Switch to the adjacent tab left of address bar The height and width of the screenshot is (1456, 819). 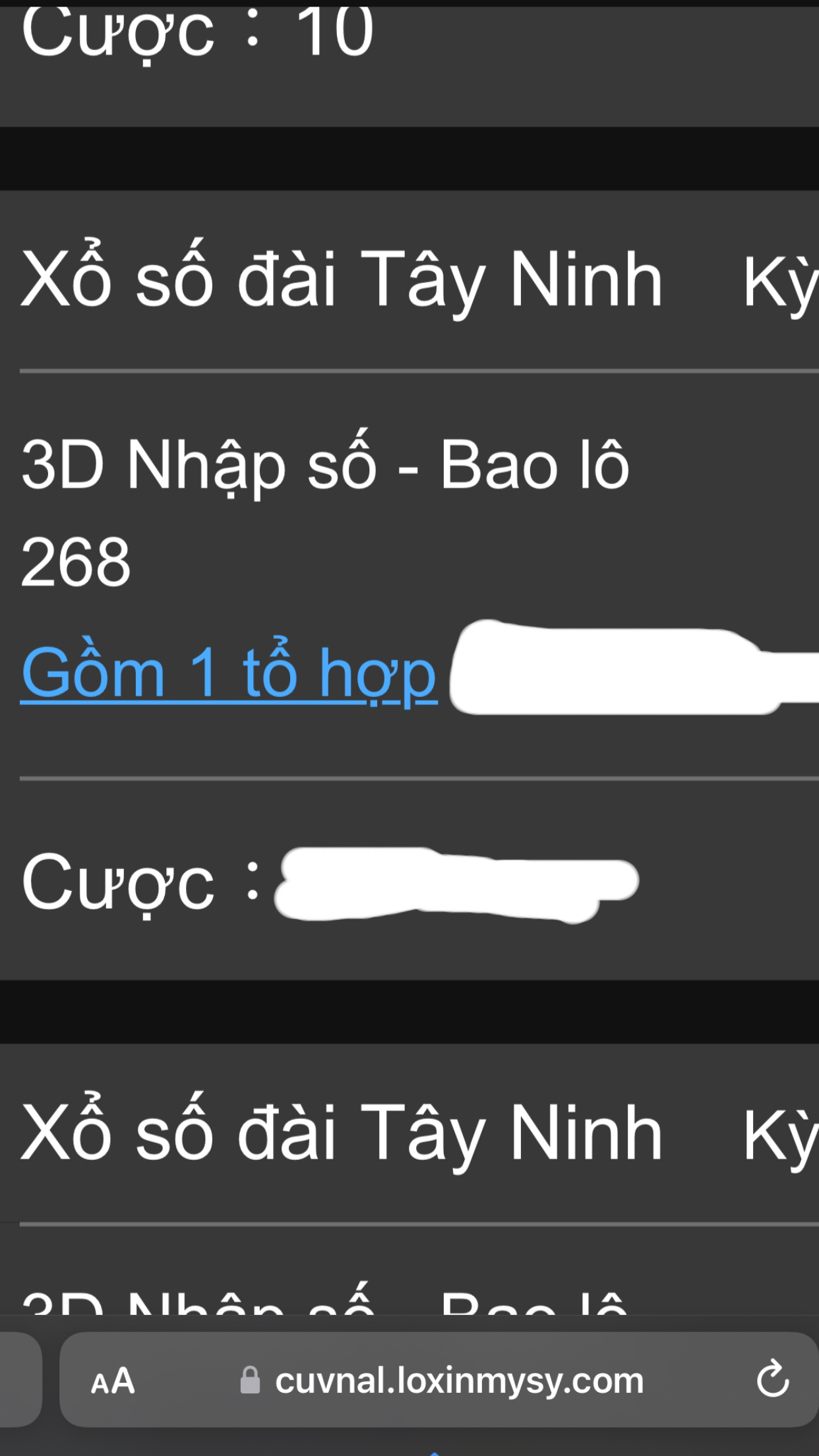(x=20, y=1380)
